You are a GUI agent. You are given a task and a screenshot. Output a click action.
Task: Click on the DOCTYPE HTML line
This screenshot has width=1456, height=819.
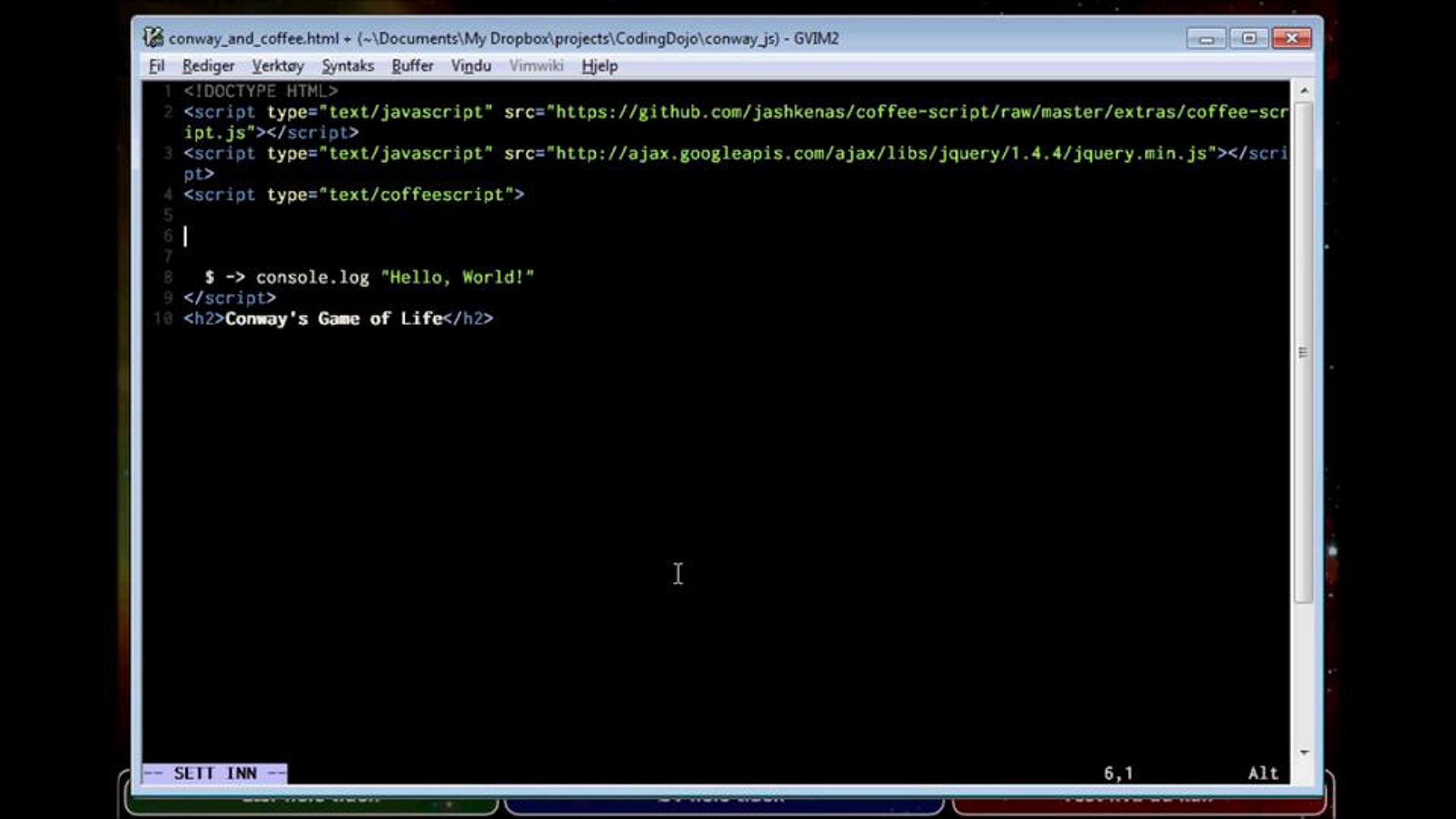261,91
